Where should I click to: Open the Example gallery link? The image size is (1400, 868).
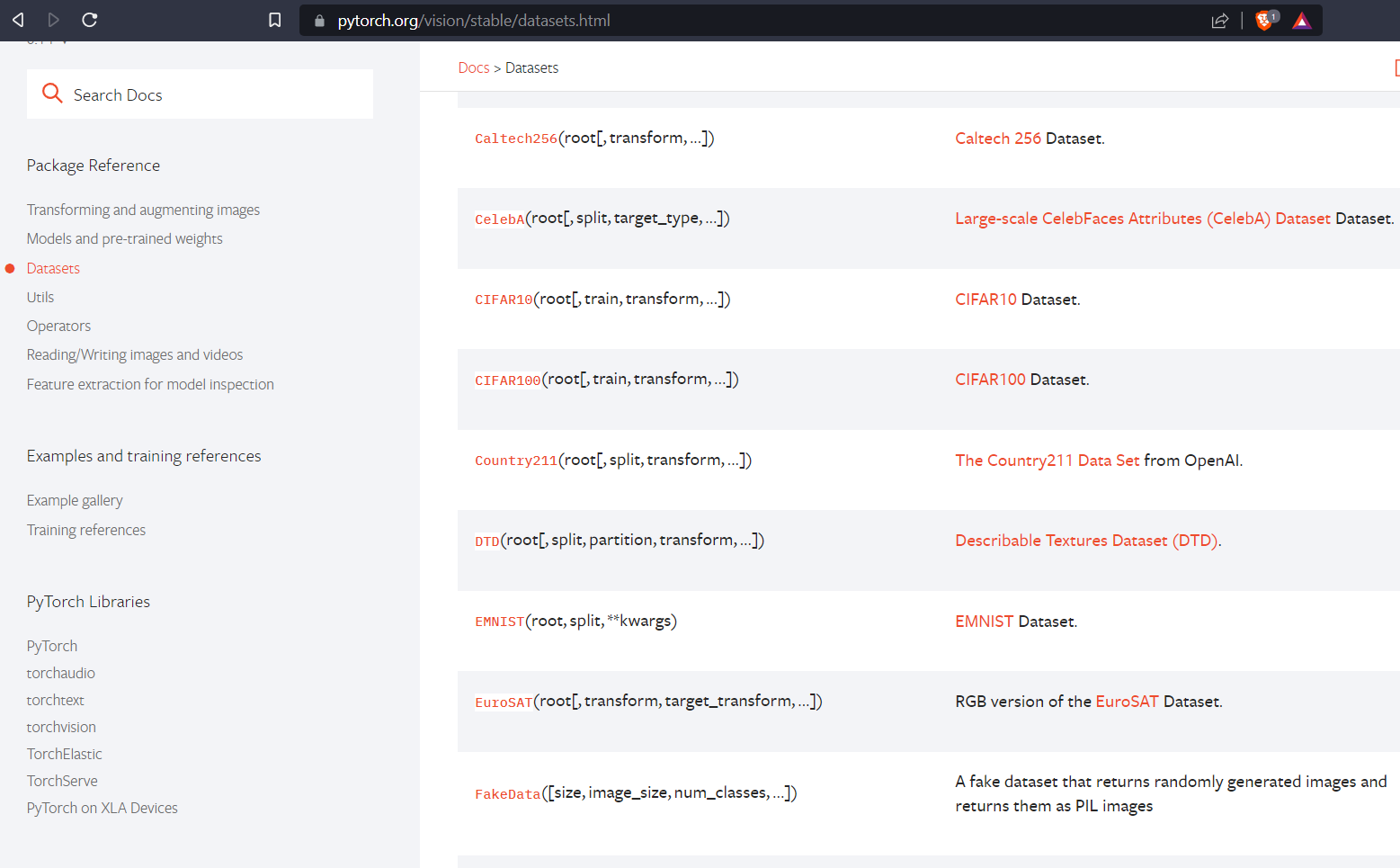75,500
